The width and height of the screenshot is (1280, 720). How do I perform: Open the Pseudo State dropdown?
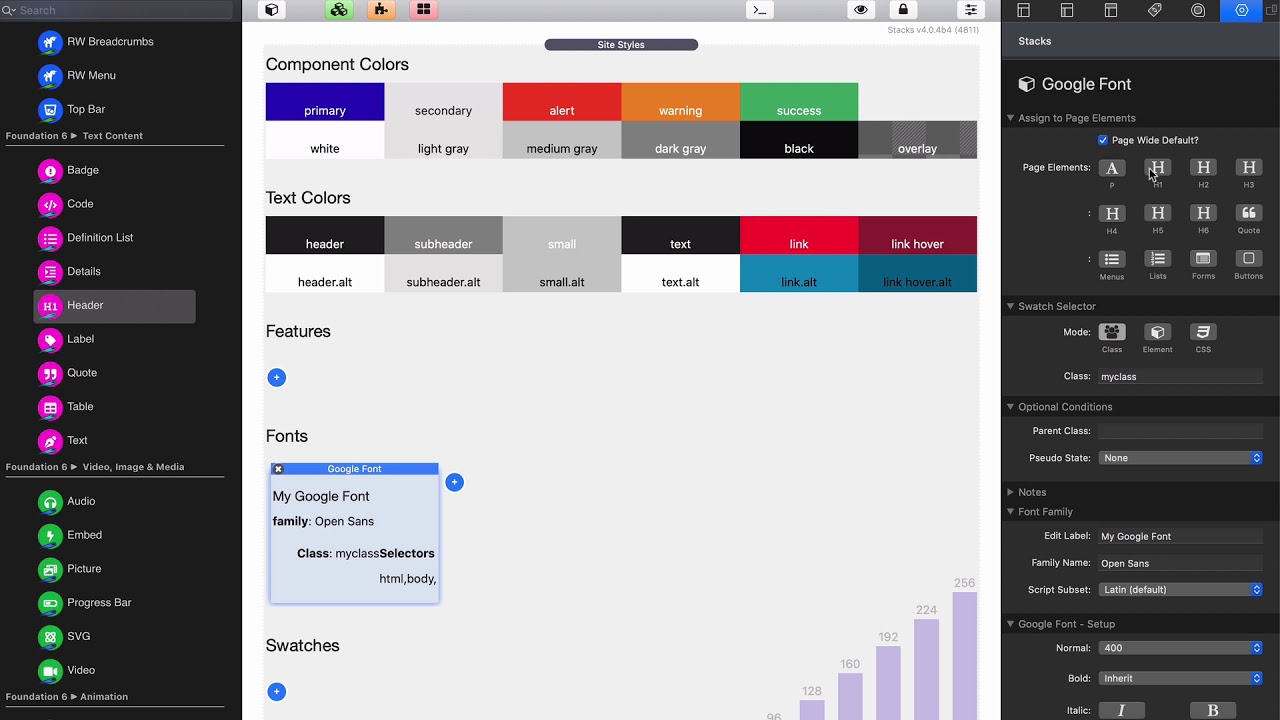pos(1181,458)
